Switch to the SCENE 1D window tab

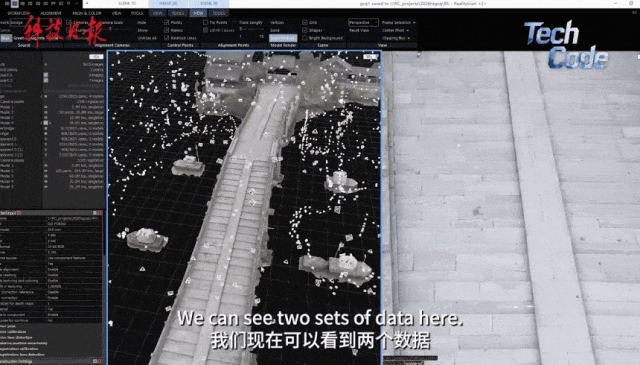(x=127, y=3)
